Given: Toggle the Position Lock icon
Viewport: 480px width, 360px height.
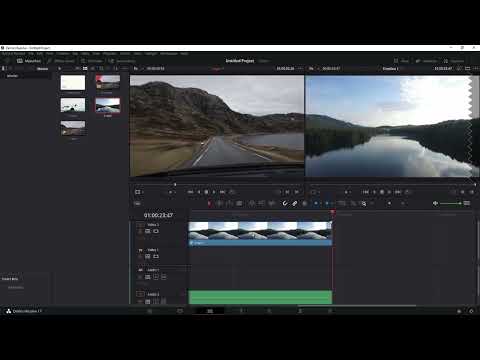Looking at the screenshot, I should click(305, 203).
